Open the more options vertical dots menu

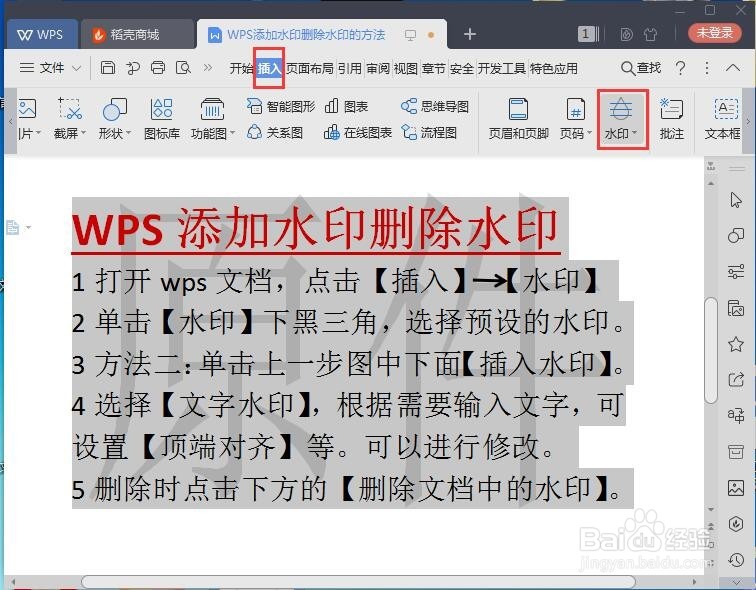pyautogui.click(x=707, y=68)
